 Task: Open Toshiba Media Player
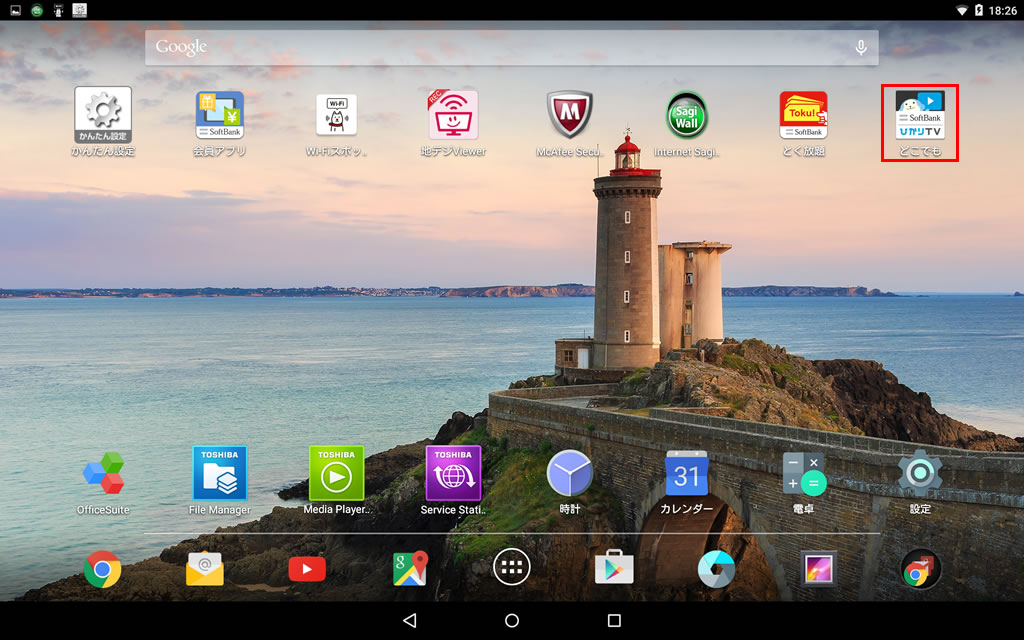336,474
